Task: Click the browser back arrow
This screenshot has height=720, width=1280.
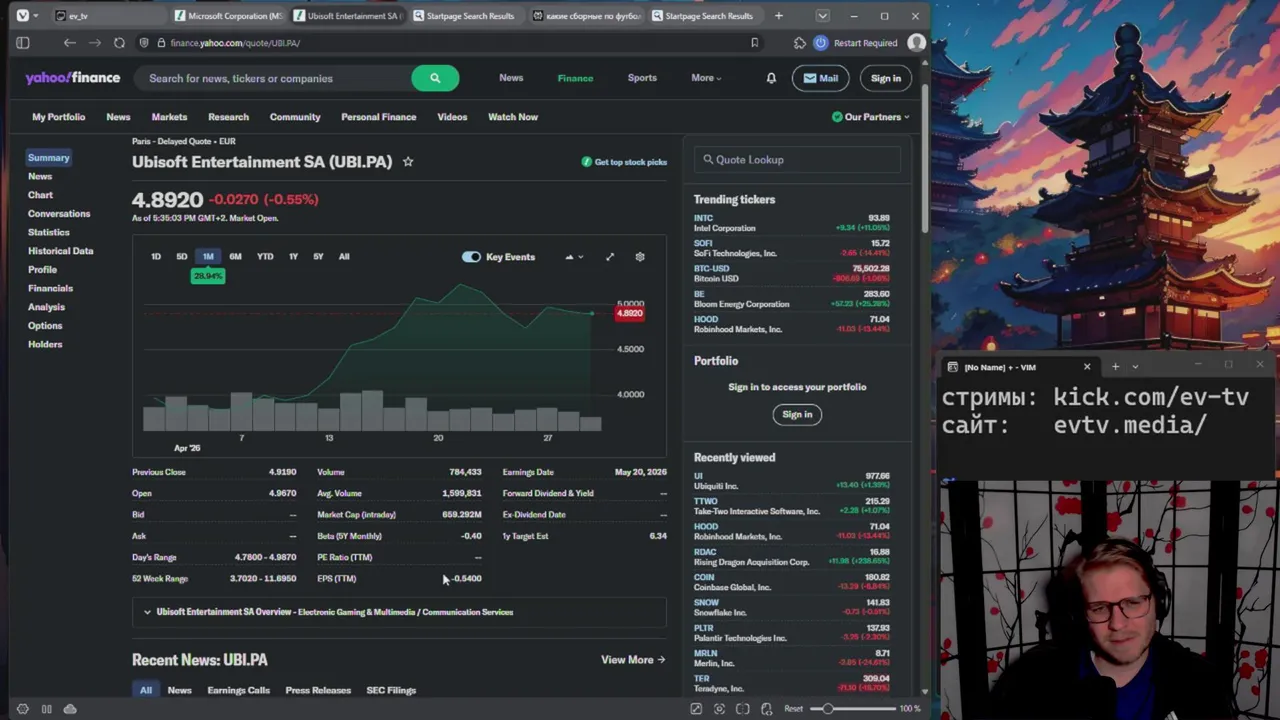Action: [69, 43]
